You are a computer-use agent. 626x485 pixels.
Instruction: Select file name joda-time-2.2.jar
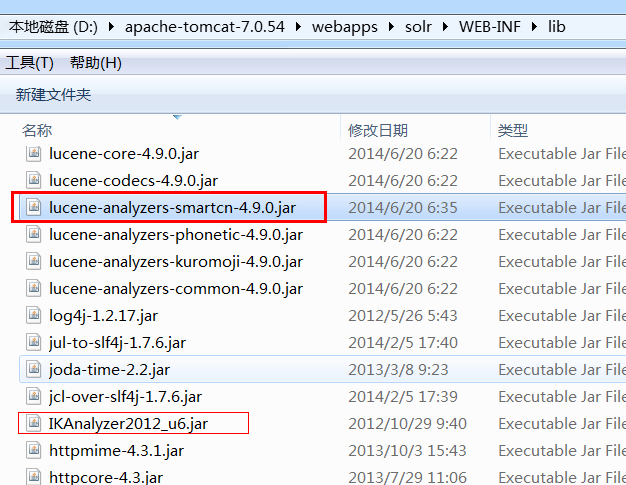click(x=109, y=370)
